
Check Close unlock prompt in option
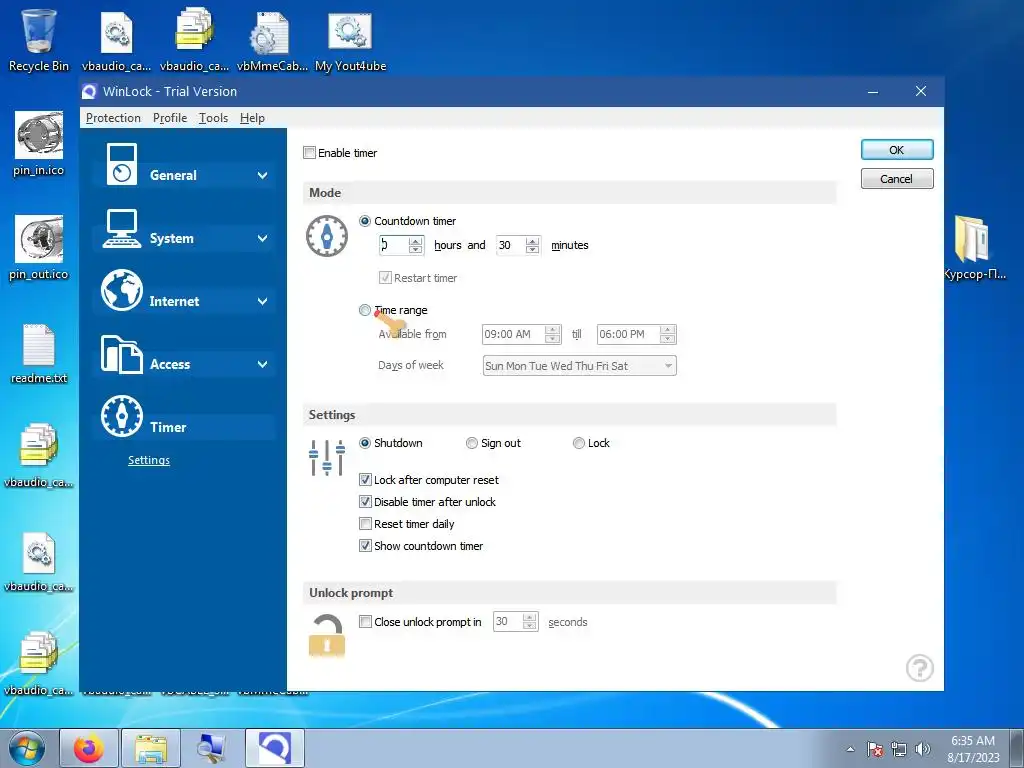(x=366, y=622)
